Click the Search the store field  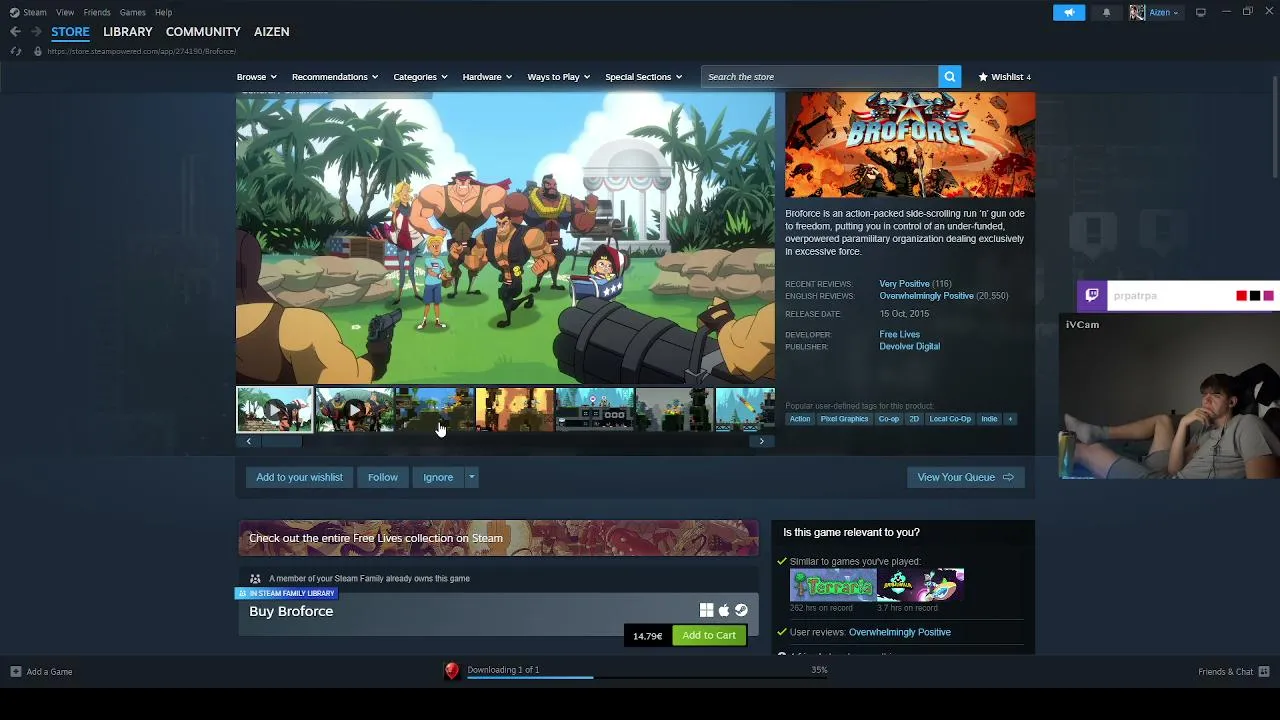[820, 76]
